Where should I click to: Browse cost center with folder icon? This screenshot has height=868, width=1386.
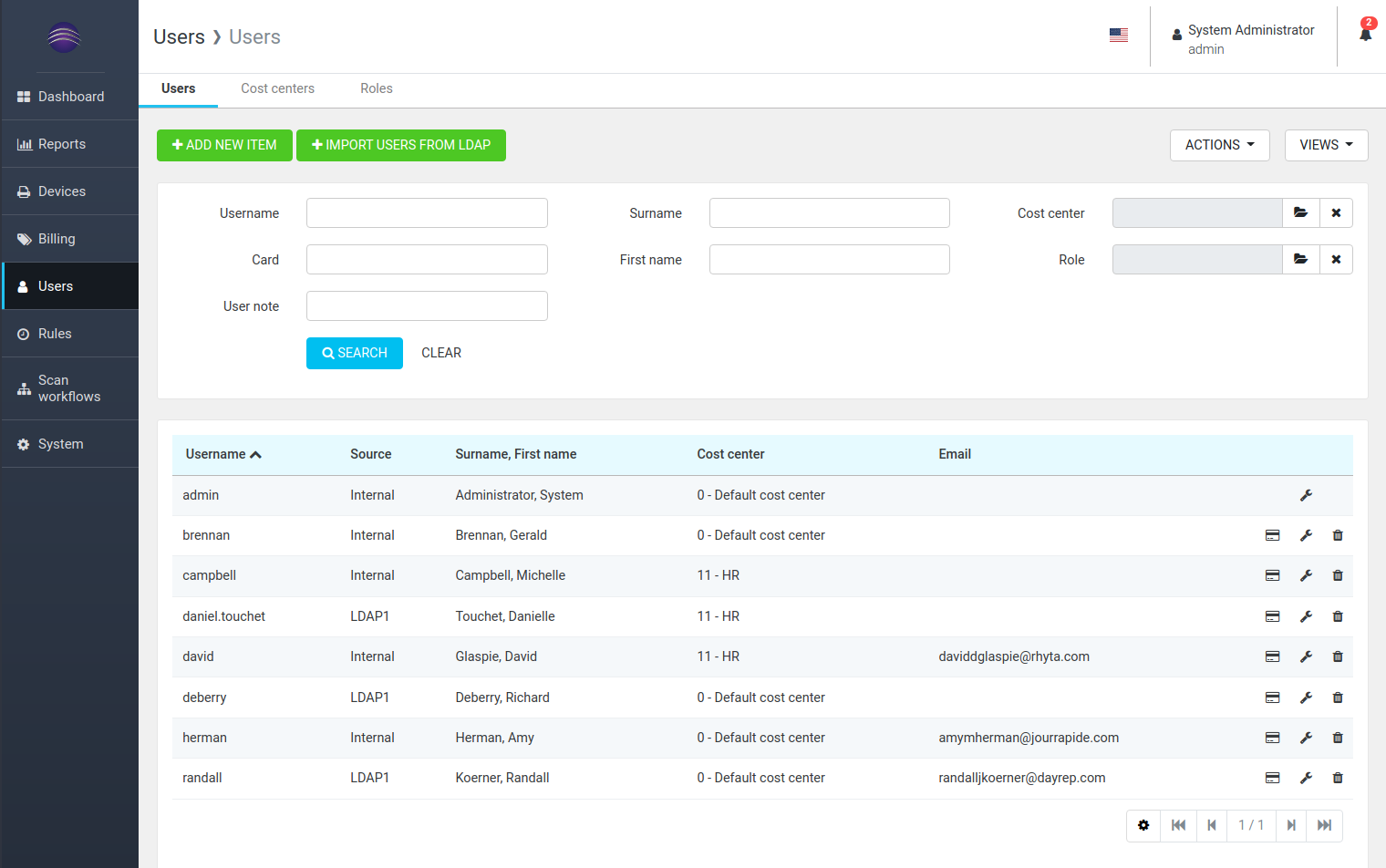[1300, 213]
